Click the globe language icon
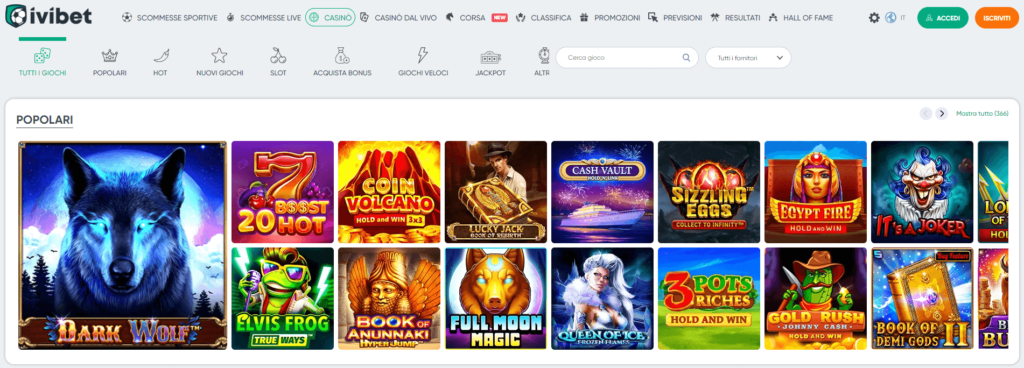Screen dimensions: 1024x368 (x=890, y=18)
